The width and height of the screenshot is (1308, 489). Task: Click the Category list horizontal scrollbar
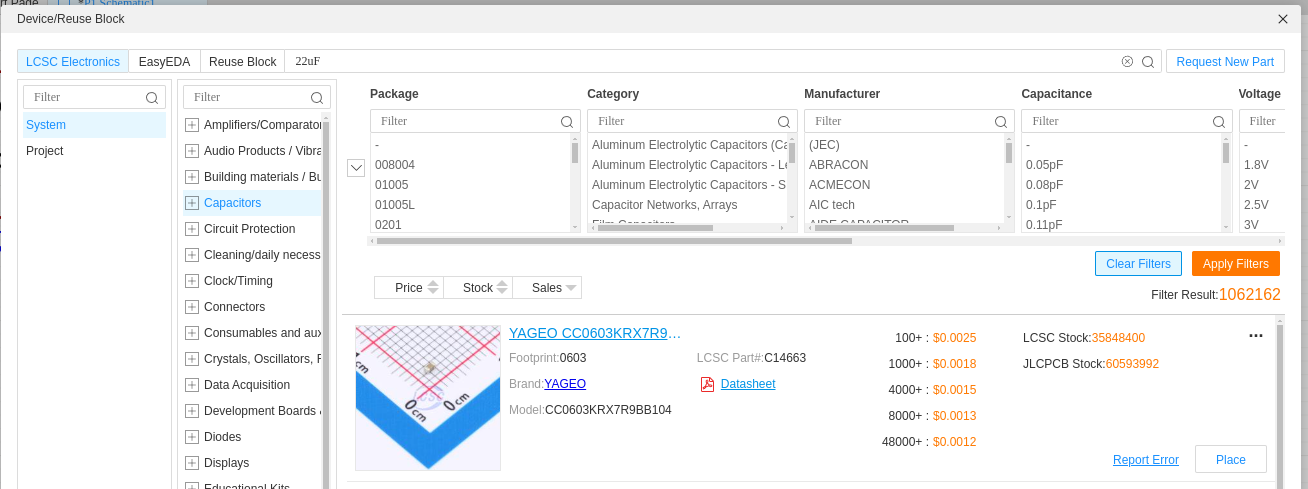pos(655,228)
